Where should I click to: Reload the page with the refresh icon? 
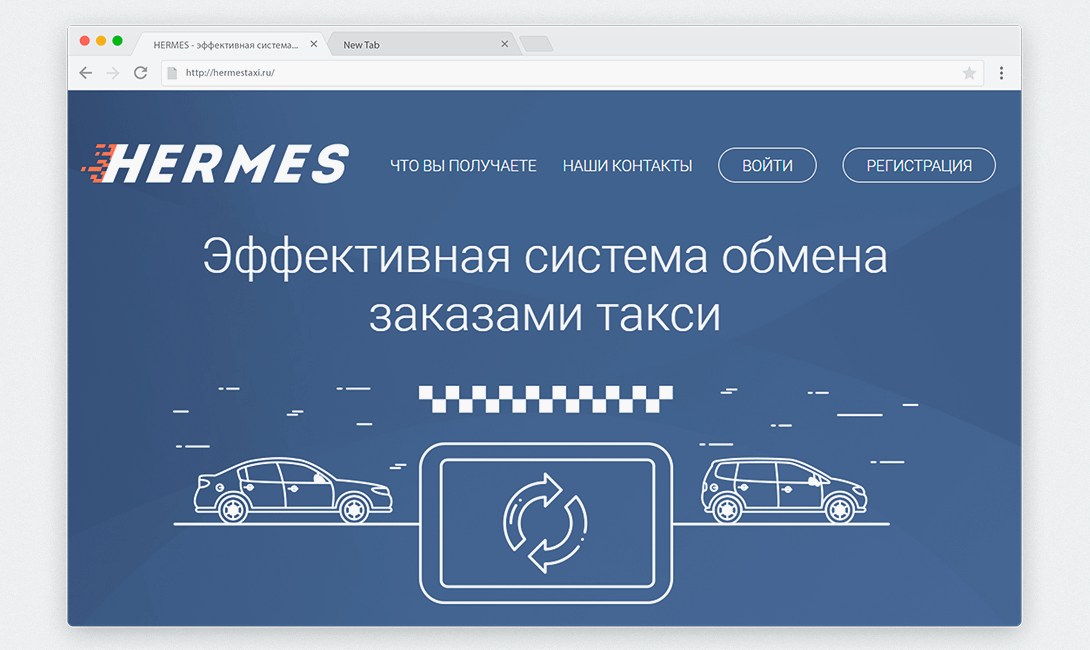(140, 73)
